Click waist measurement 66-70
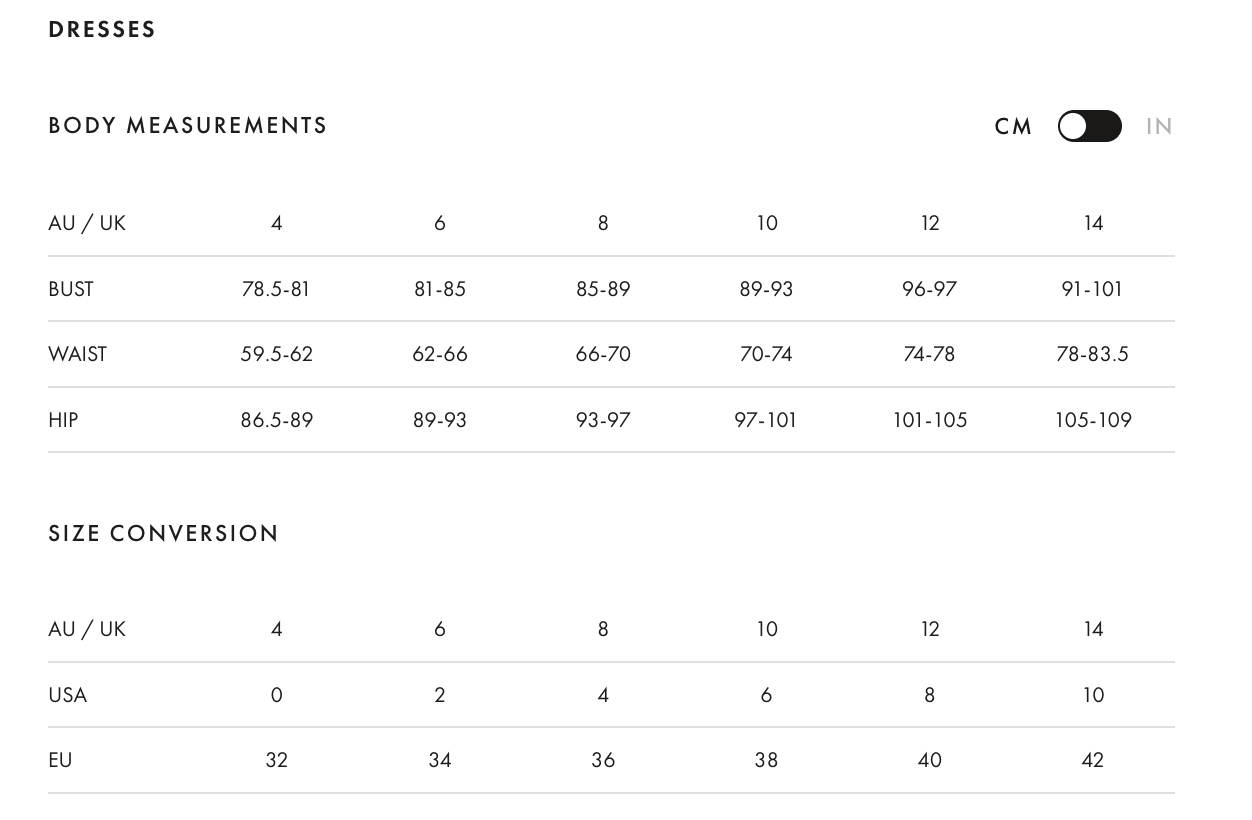 click(x=603, y=354)
